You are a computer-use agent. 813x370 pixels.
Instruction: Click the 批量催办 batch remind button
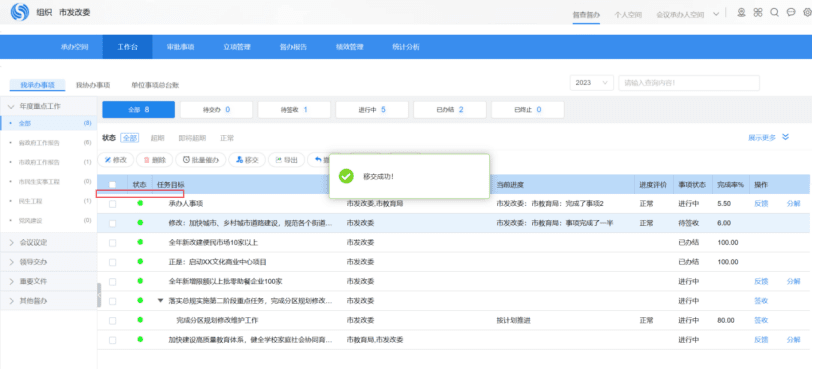coord(201,160)
